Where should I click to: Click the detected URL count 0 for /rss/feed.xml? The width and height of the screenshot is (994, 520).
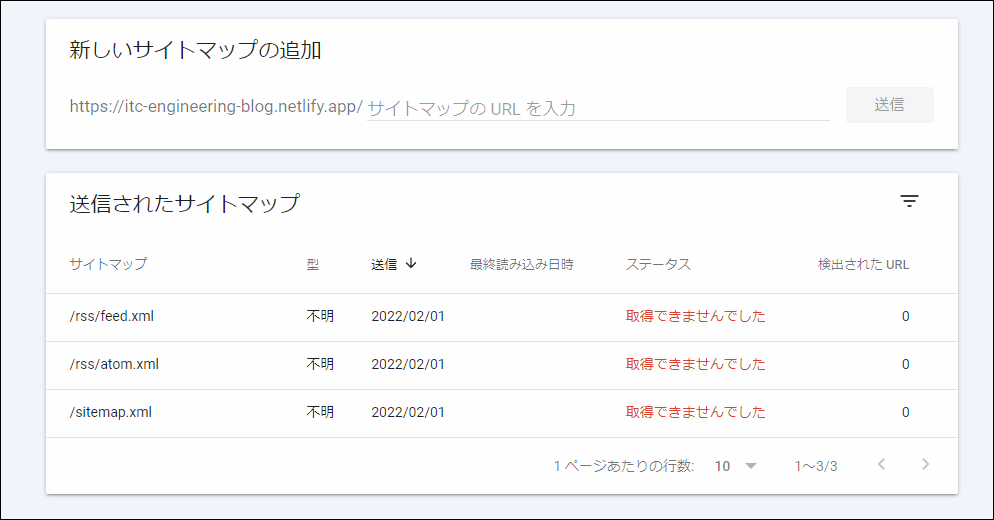point(905,316)
